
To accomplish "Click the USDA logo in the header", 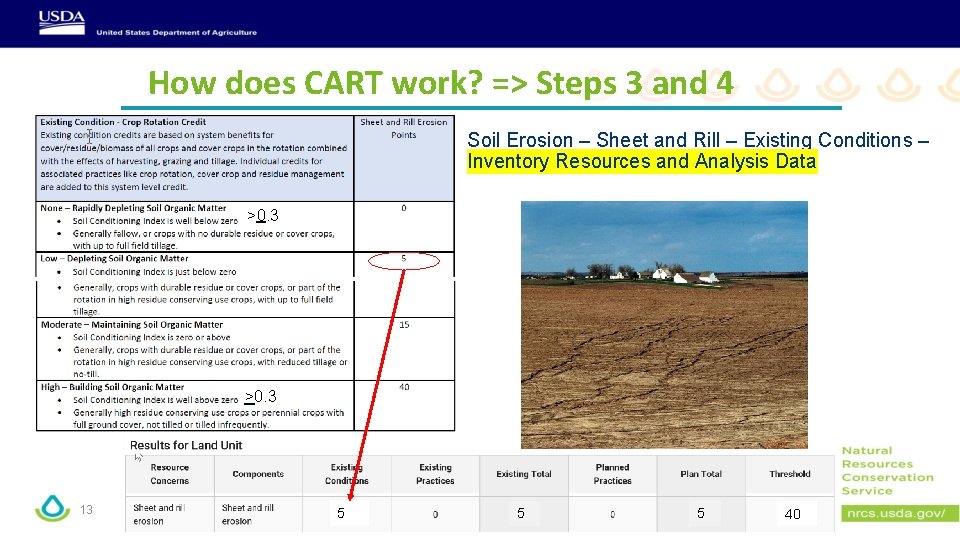I will tap(62, 23).
